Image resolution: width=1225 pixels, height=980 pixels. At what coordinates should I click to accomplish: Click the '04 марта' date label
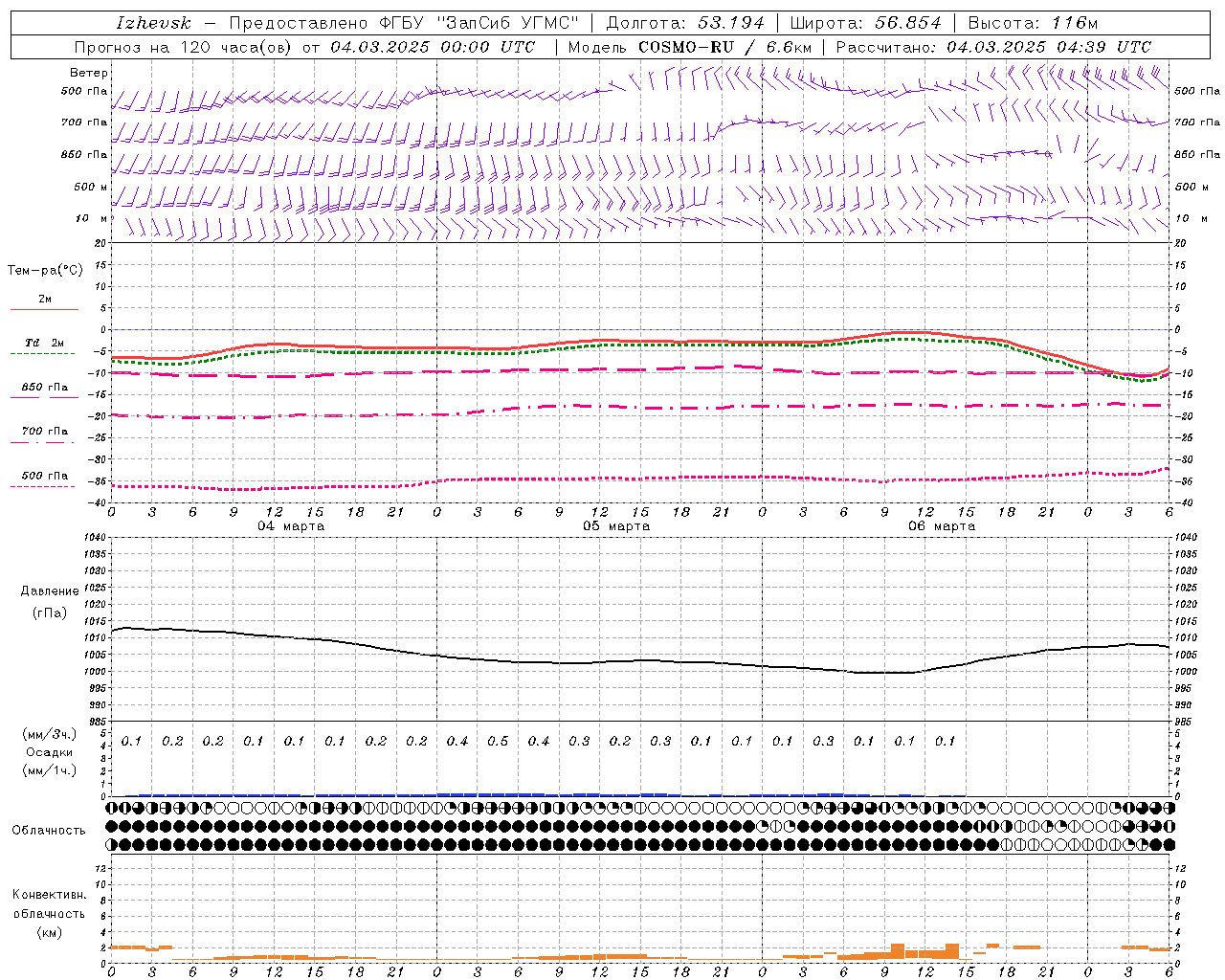click(291, 526)
